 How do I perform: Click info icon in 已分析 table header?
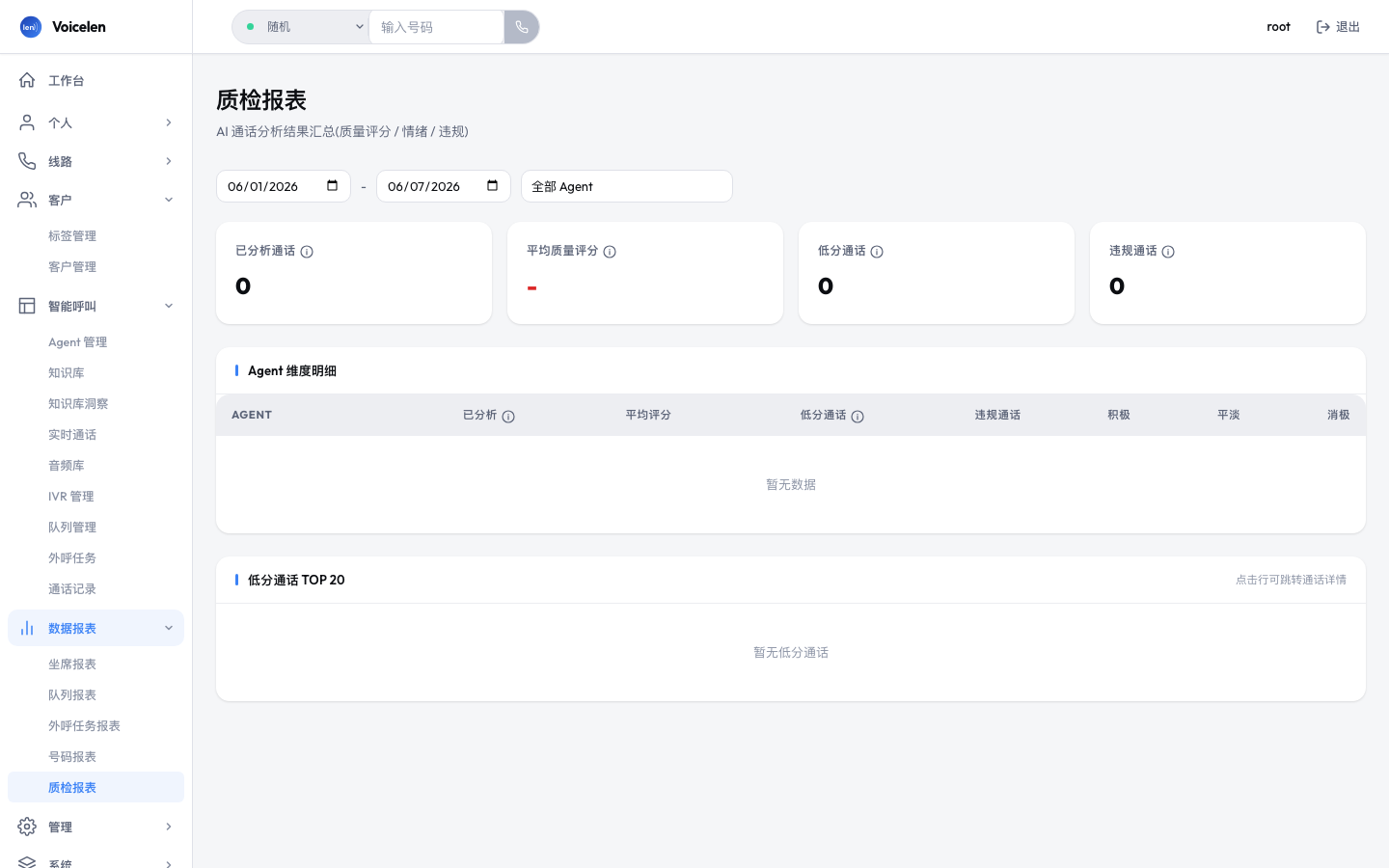pyautogui.click(x=508, y=417)
